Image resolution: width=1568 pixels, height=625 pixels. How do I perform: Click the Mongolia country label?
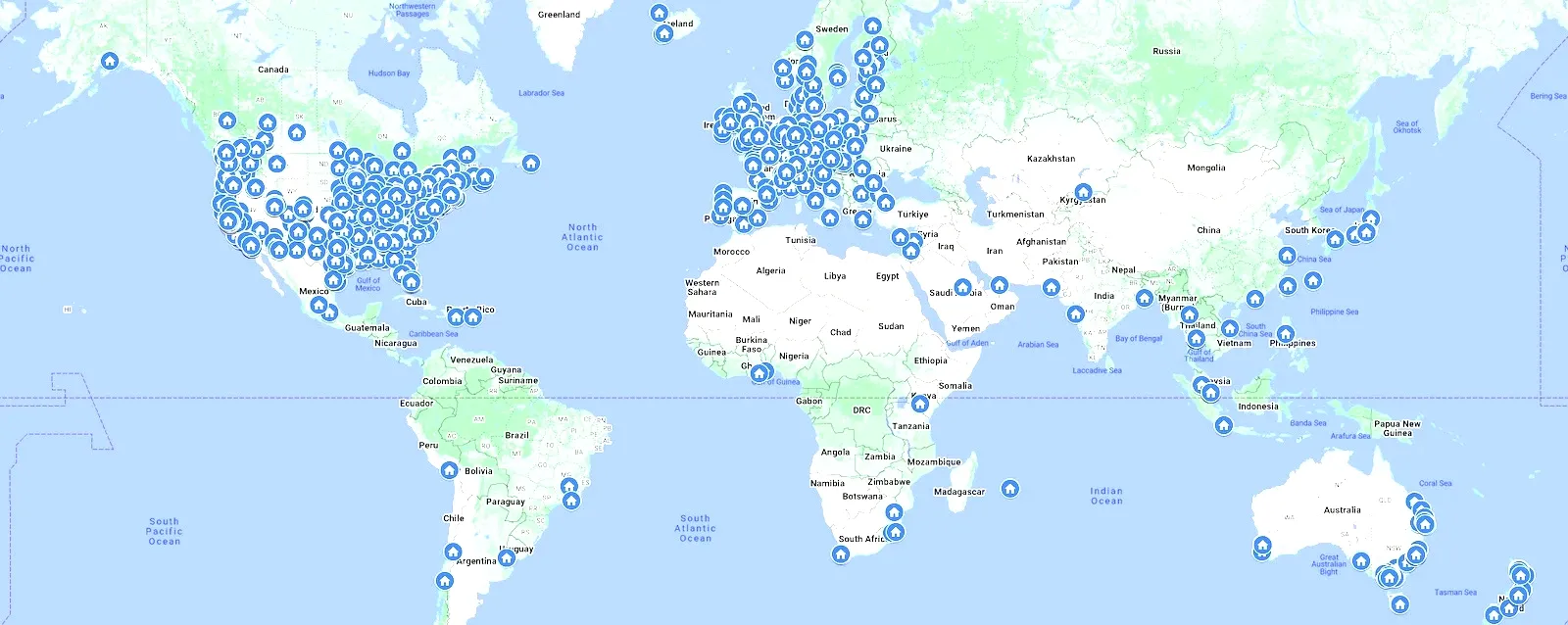(1205, 168)
